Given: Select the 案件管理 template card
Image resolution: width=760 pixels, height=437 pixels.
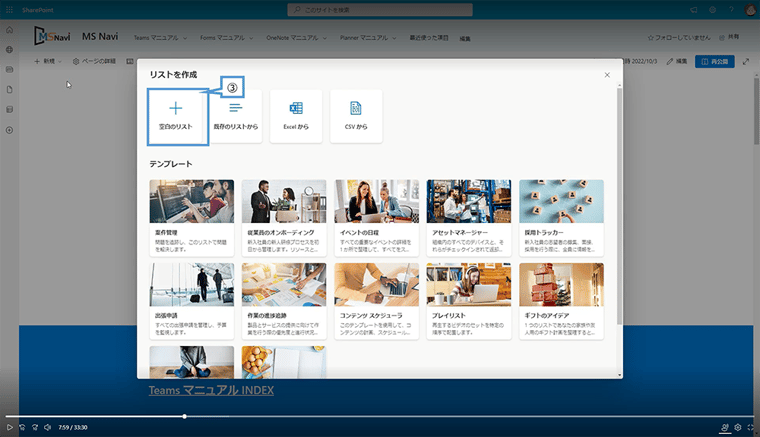Looking at the screenshot, I should coord(192,218).
